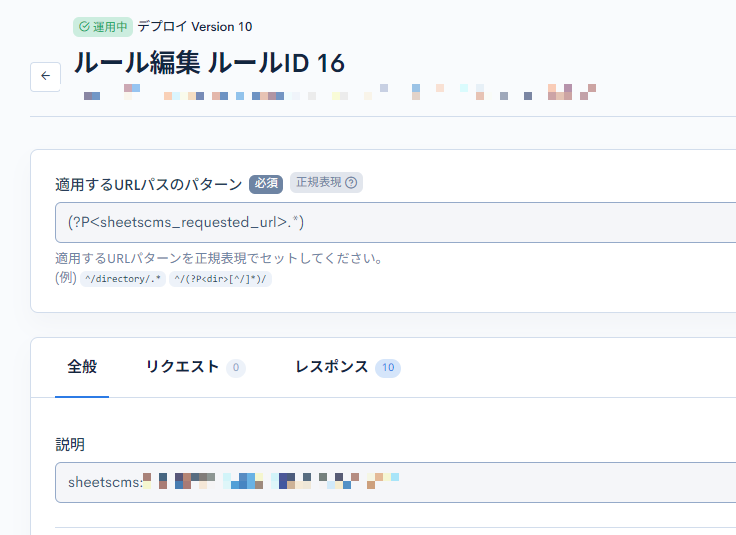Open the リクエスト tab
The image size is (736, 535).
pos(196,367)
